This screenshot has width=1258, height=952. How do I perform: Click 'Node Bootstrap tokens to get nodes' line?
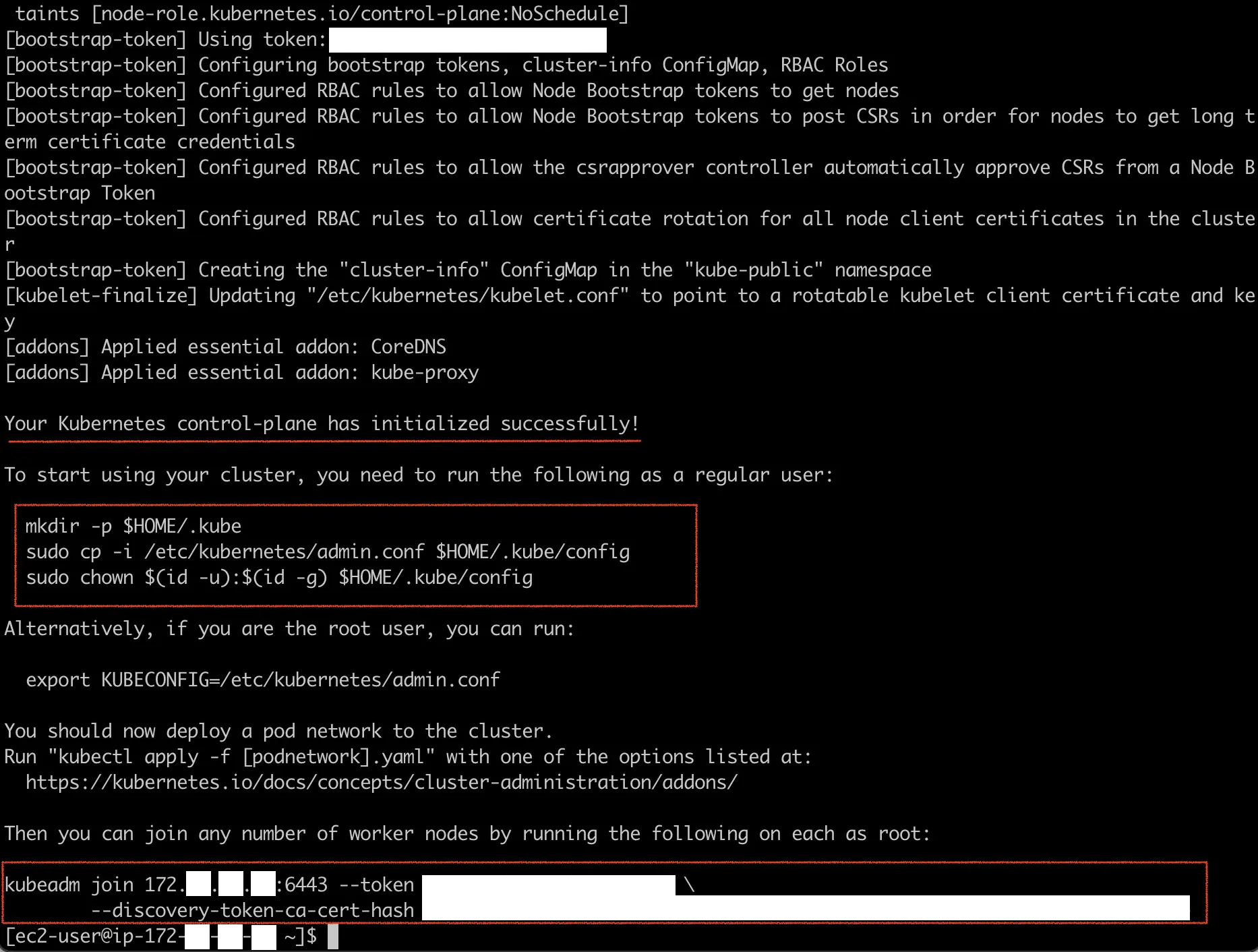tap(452, 90)
